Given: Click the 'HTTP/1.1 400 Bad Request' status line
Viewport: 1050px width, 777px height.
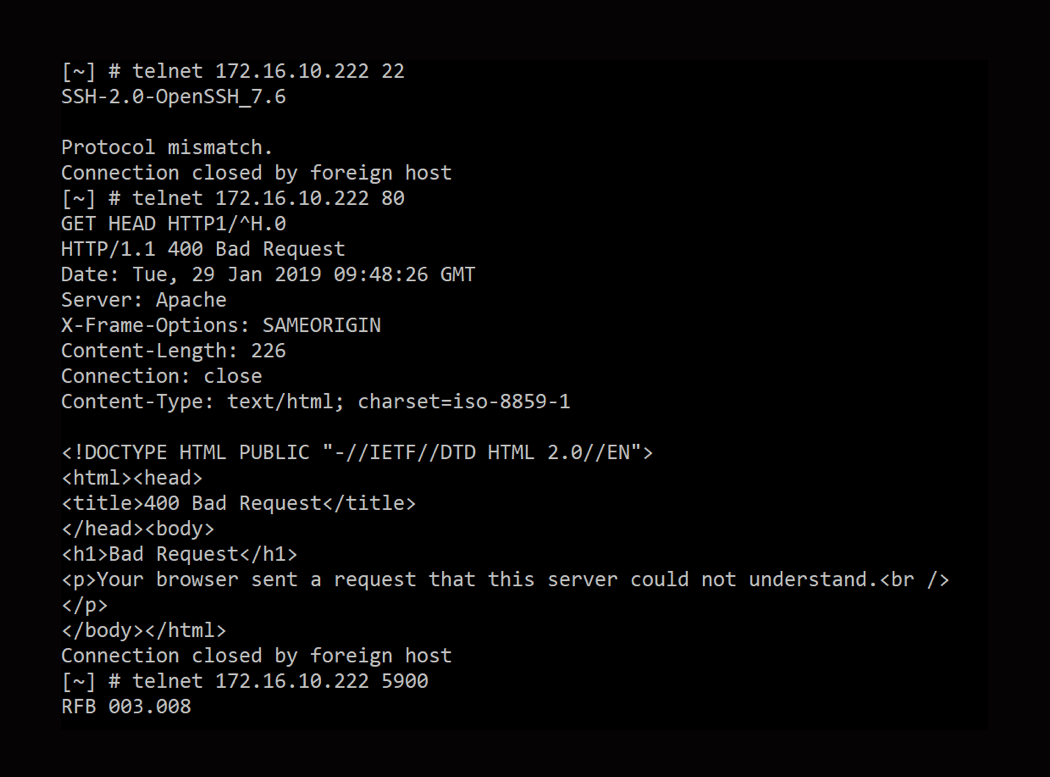Looking at the screenshot, I should pos(202,249).
